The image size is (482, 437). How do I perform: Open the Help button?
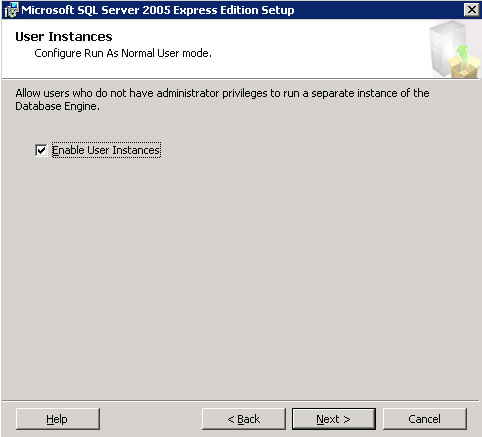57,419
